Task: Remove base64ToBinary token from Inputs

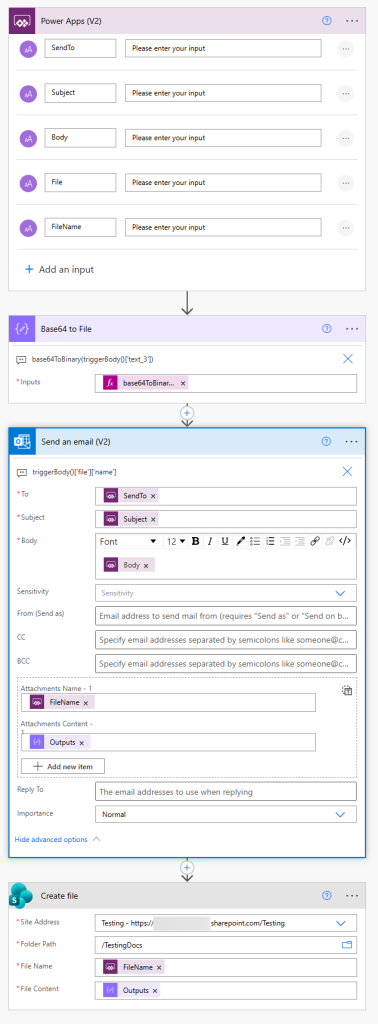Action: tap(183, 383)
